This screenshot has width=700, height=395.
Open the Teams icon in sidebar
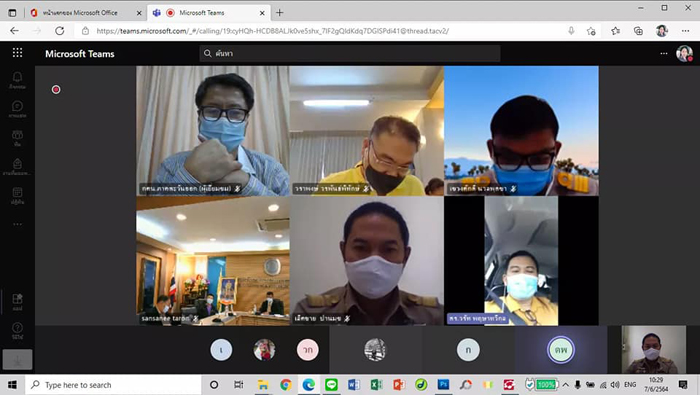17,138
